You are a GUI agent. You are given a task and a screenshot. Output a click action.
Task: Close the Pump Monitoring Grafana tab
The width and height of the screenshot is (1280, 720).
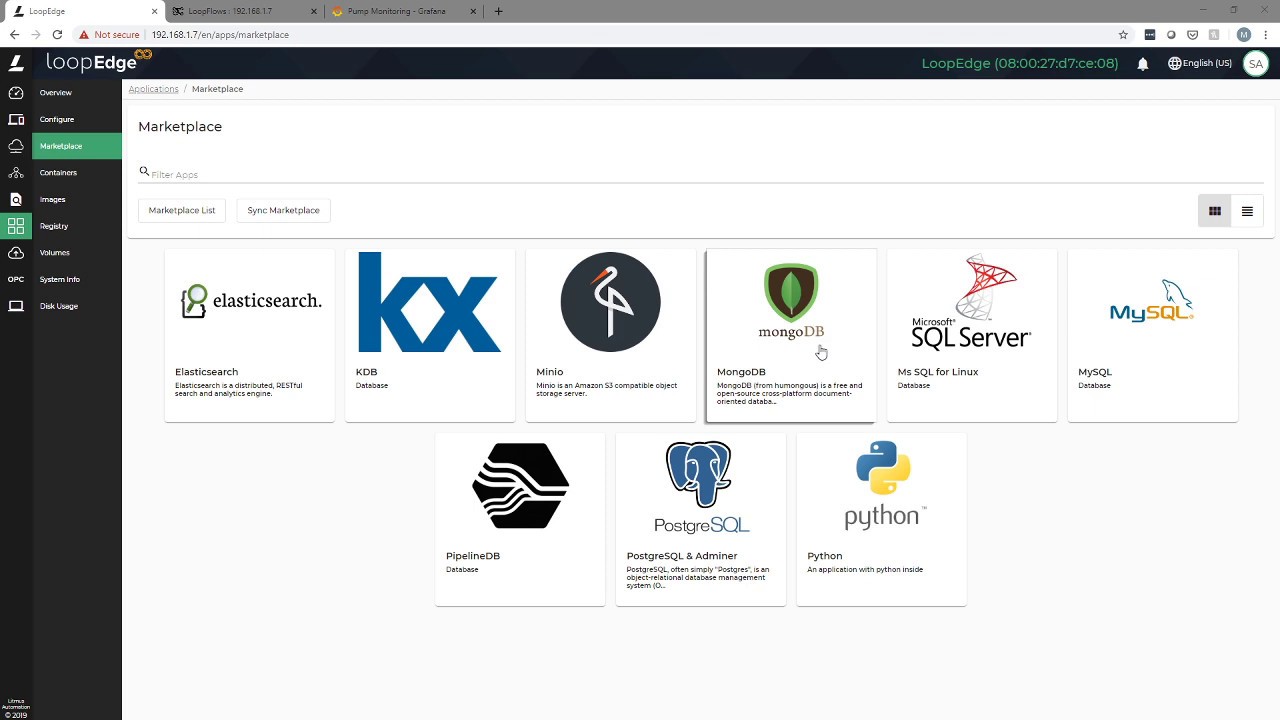click(474, 11)
